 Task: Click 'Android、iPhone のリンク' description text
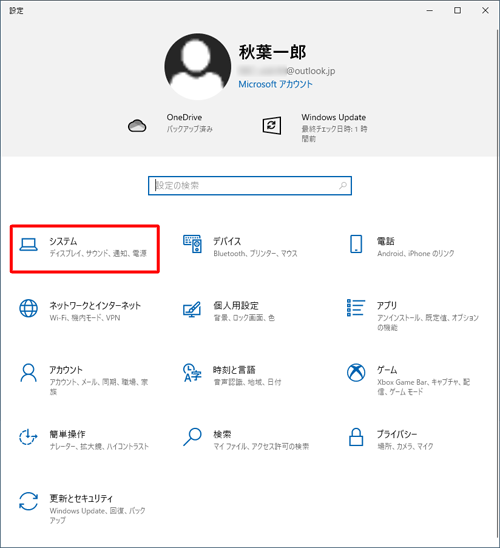point(416,253)
